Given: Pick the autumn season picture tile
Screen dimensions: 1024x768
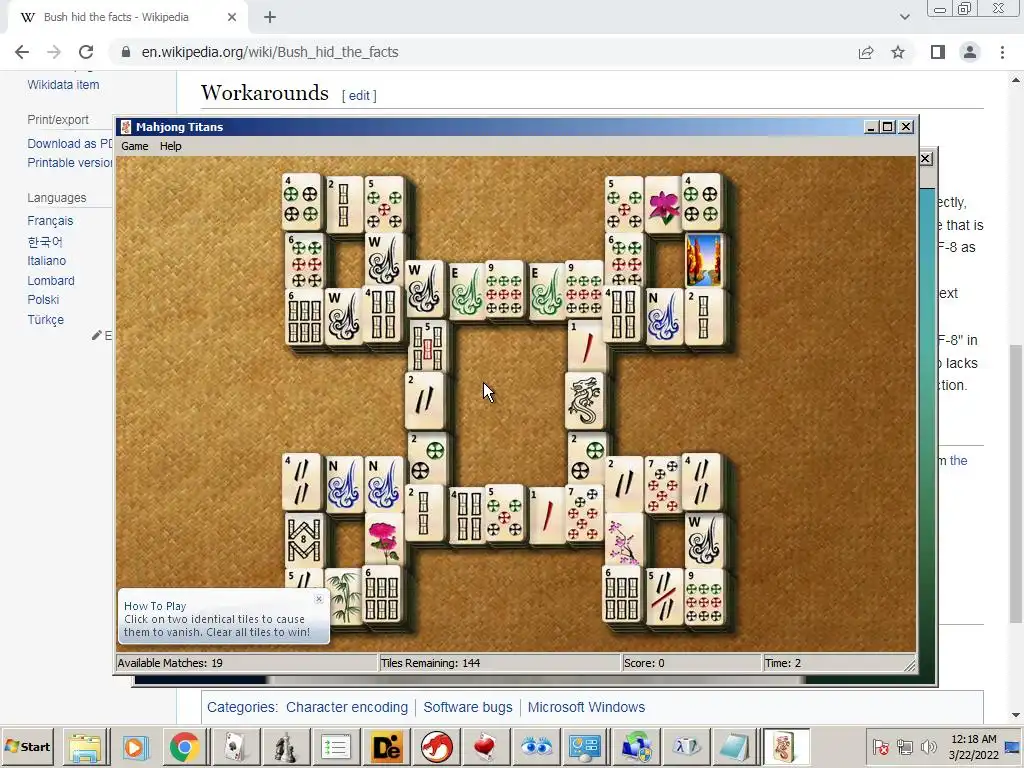Looking at the screenshot, I should point(703,261).
